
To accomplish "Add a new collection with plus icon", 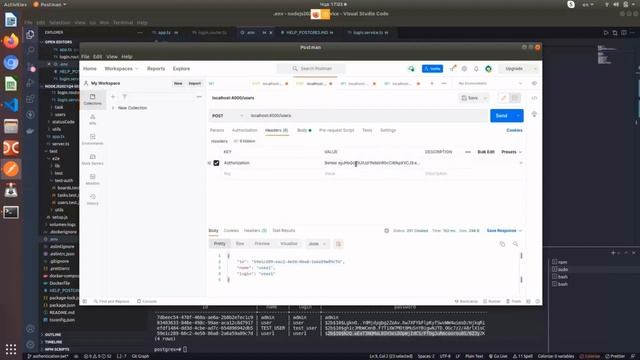I will (x=113, y=97).
